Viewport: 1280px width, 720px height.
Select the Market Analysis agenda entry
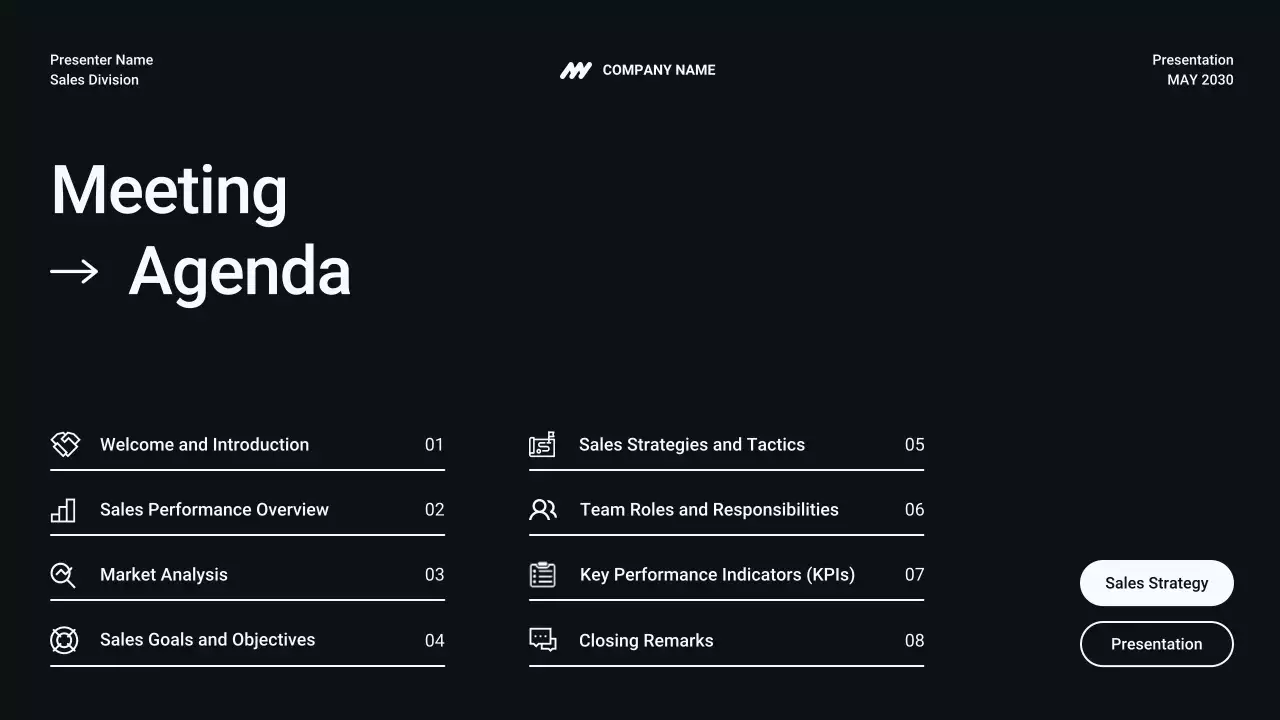click(x=164, y=575)
